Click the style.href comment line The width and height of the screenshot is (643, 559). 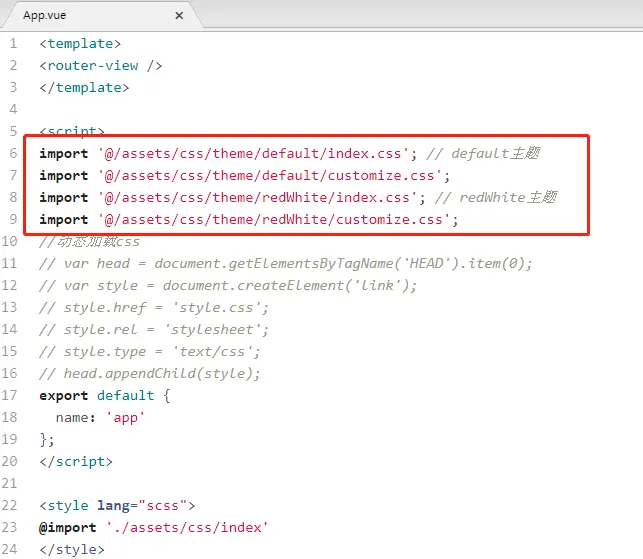click(x=154, y=308)
